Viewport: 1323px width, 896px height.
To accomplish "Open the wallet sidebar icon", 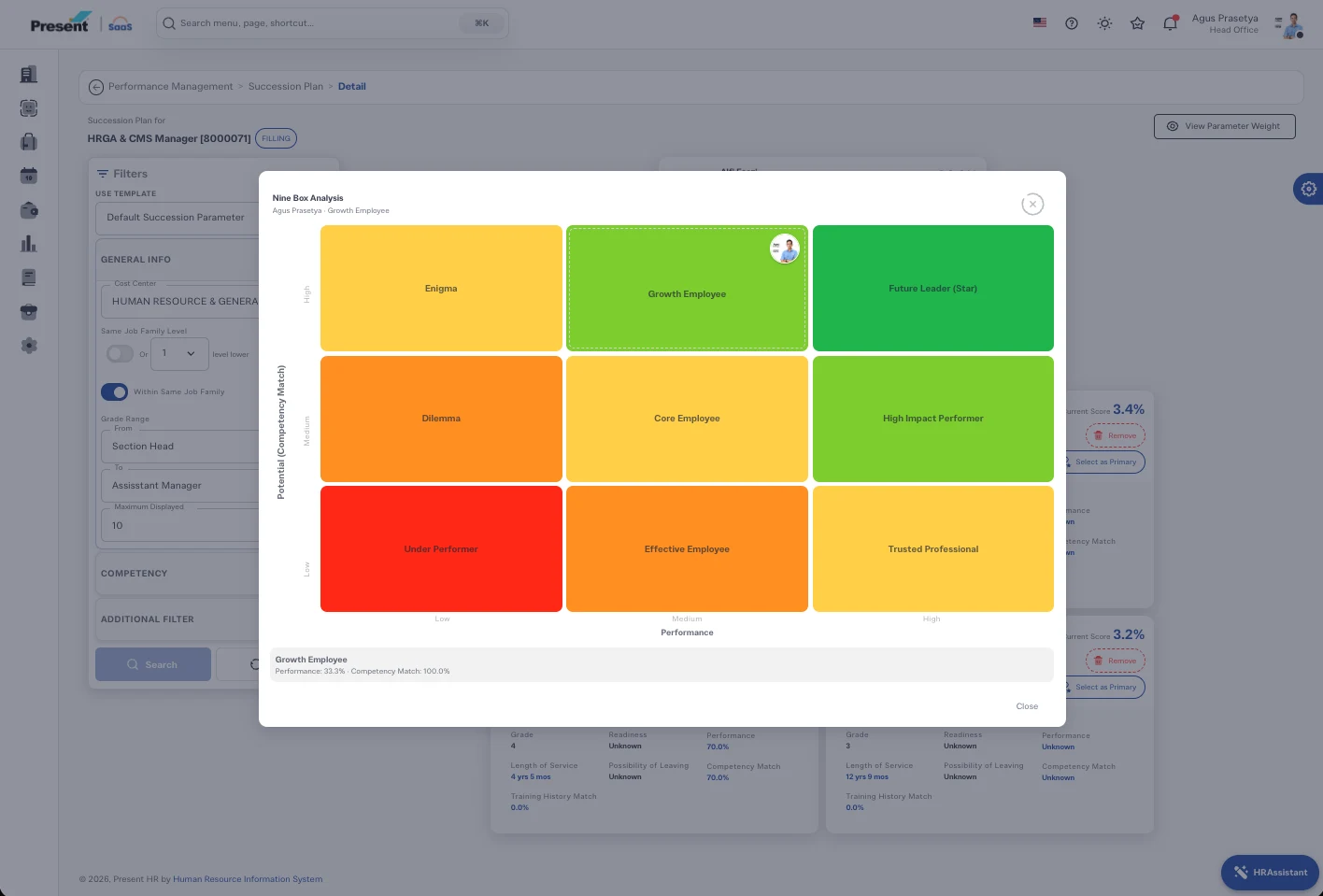I will click(x=29, y=210).
